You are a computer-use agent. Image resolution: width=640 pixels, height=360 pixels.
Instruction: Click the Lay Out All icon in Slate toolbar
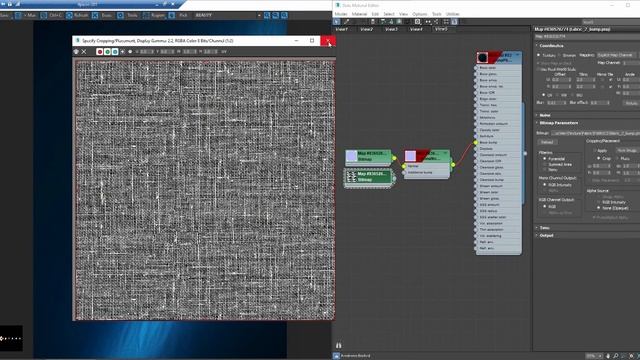[x=428, y=22]
